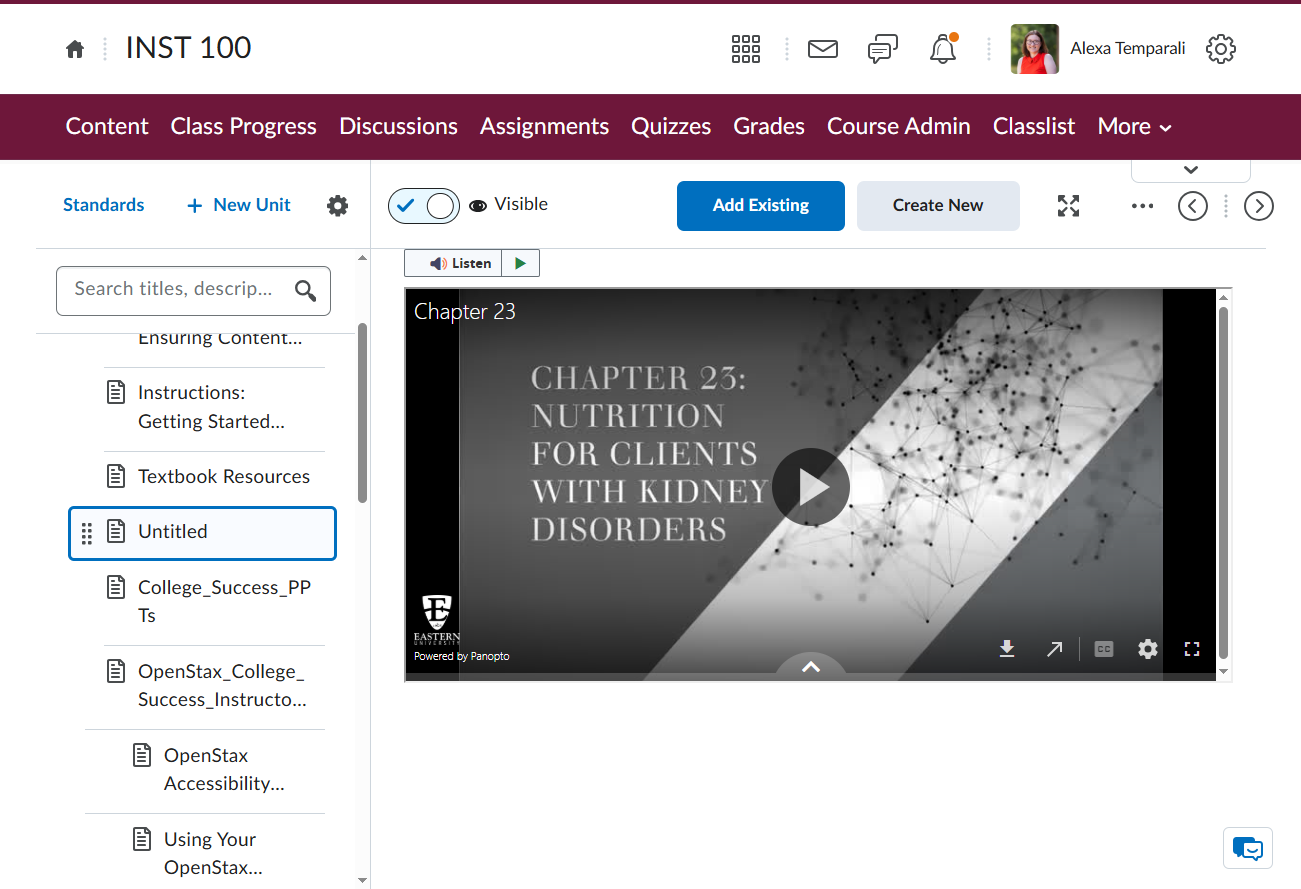Open update alerts bell icon
This screenshot has width=1301, height=889.
tap(943, 49)
